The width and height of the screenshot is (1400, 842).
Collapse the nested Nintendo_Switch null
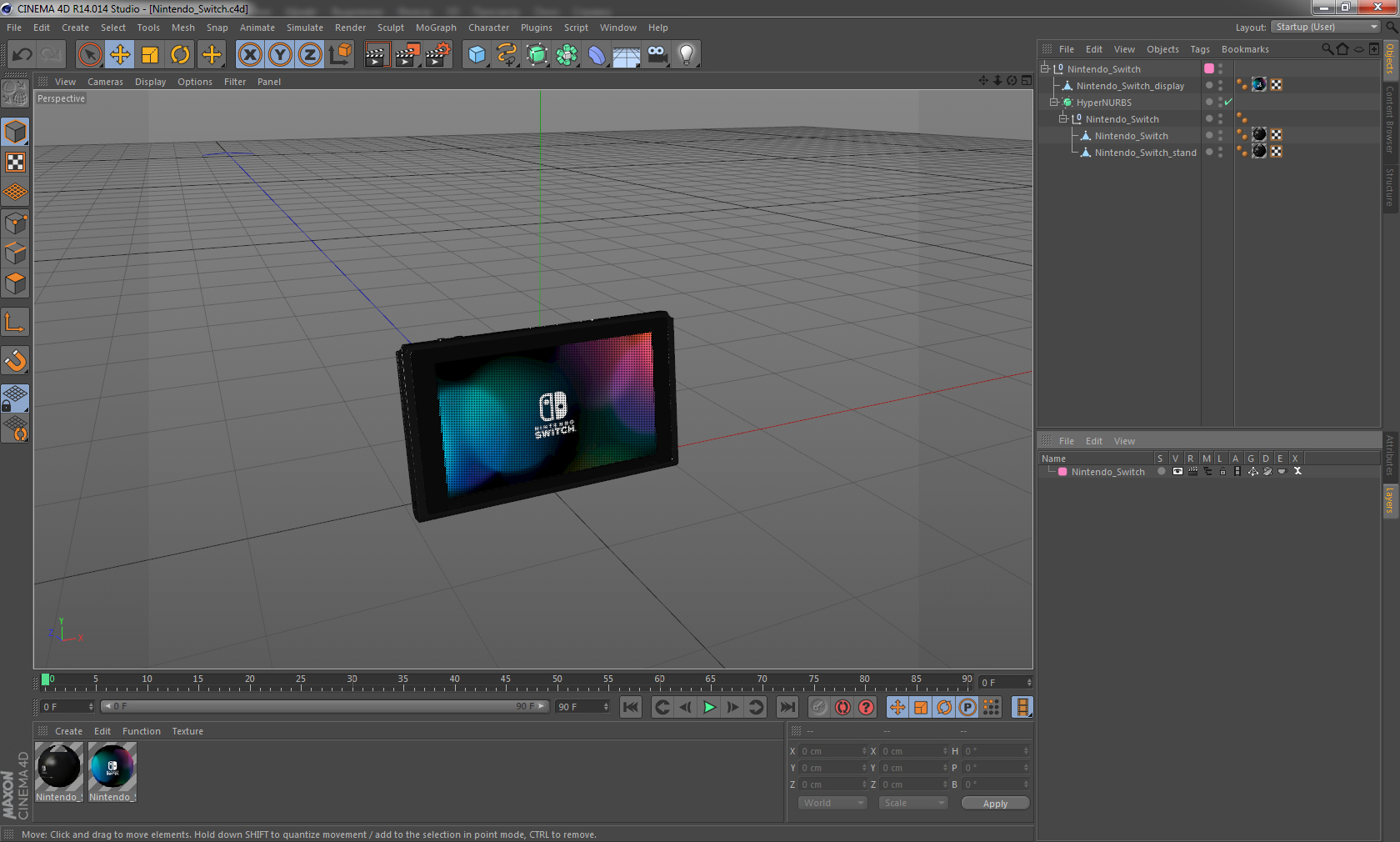pos(1063,118)
